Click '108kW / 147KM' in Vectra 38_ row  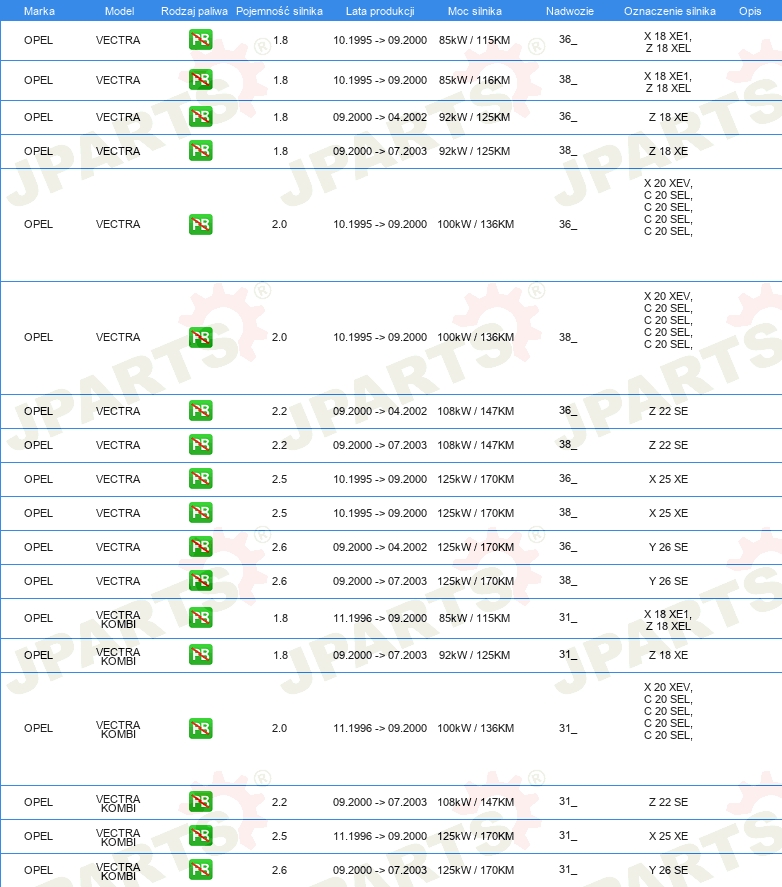[475, 445]
